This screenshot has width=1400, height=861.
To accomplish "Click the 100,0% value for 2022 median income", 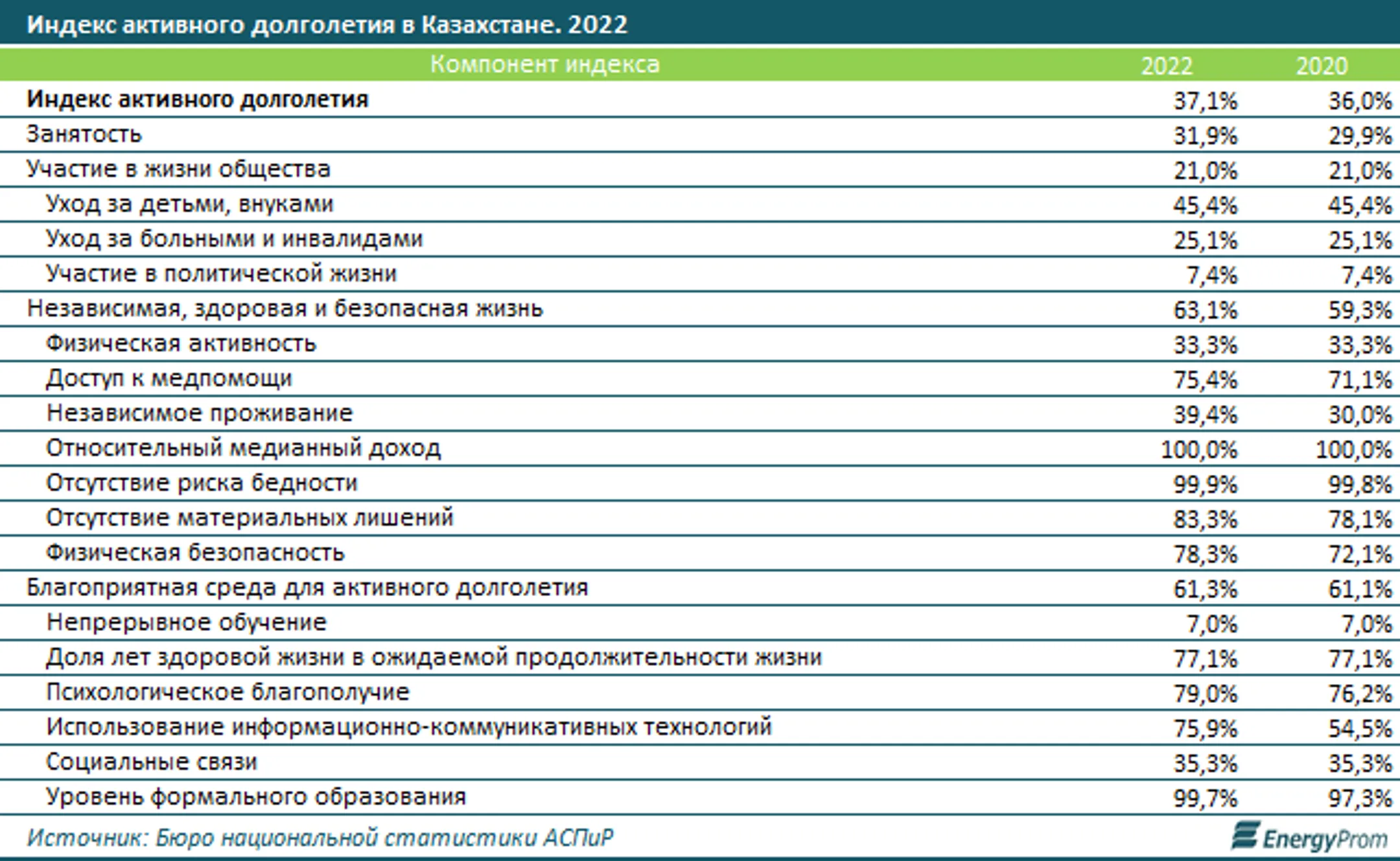I will pyautogui.click(x=1198, y=450).
